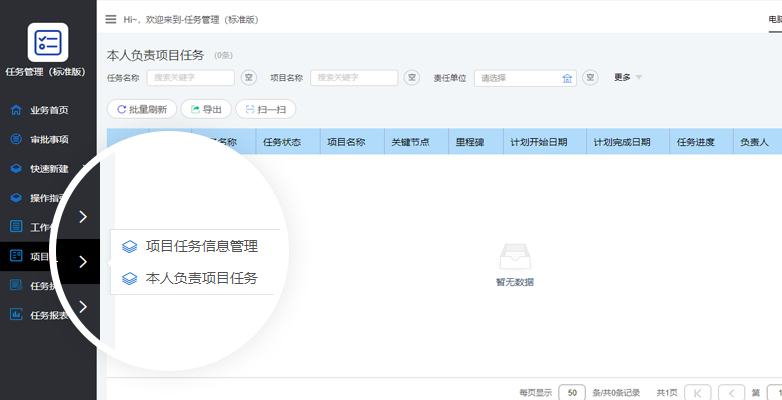Click the hamburger menu icon in header
The height and width of the screenshot is (400, 782).
tap(110, 19)
